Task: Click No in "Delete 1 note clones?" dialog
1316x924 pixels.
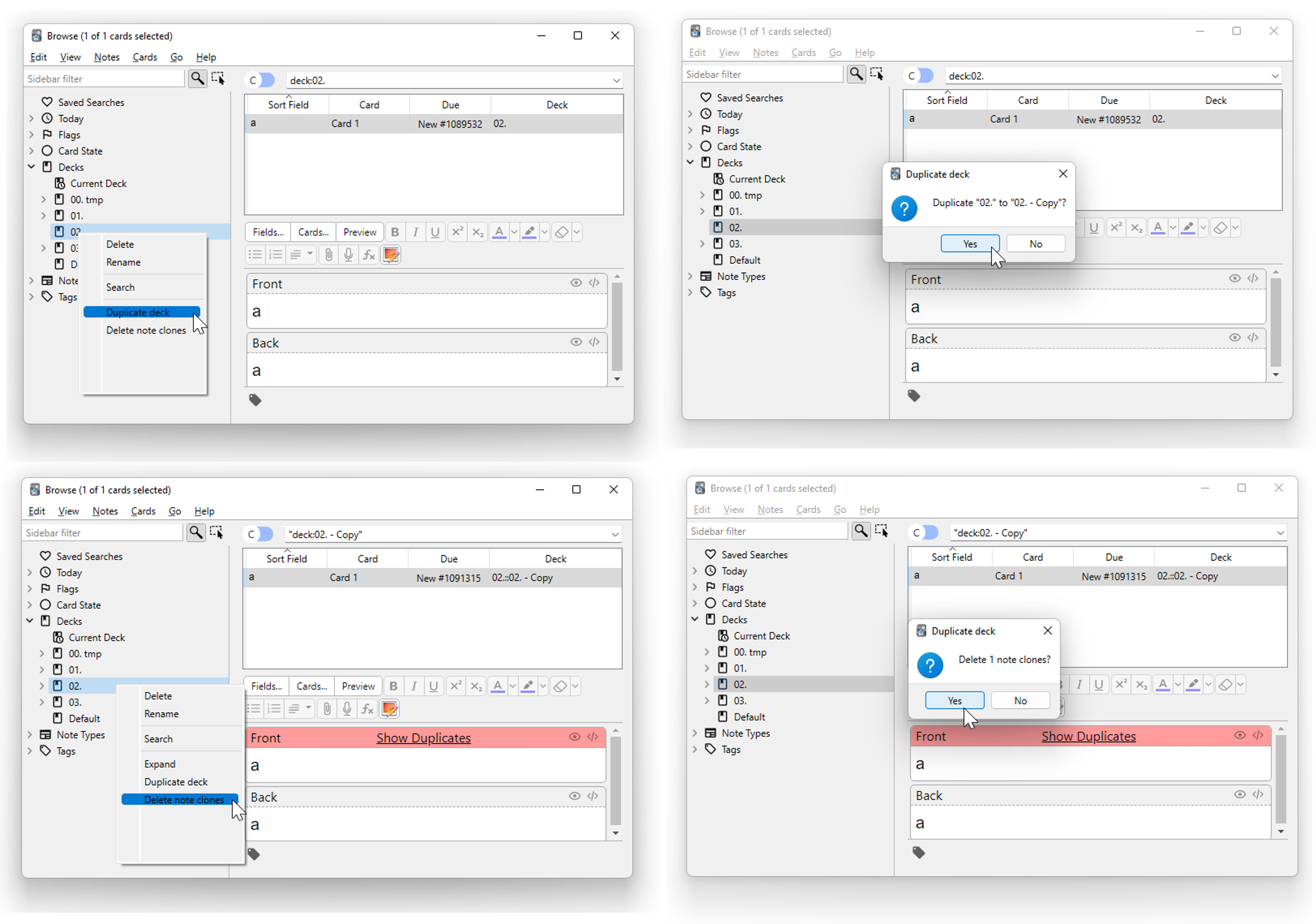Action: (1020, 700)
